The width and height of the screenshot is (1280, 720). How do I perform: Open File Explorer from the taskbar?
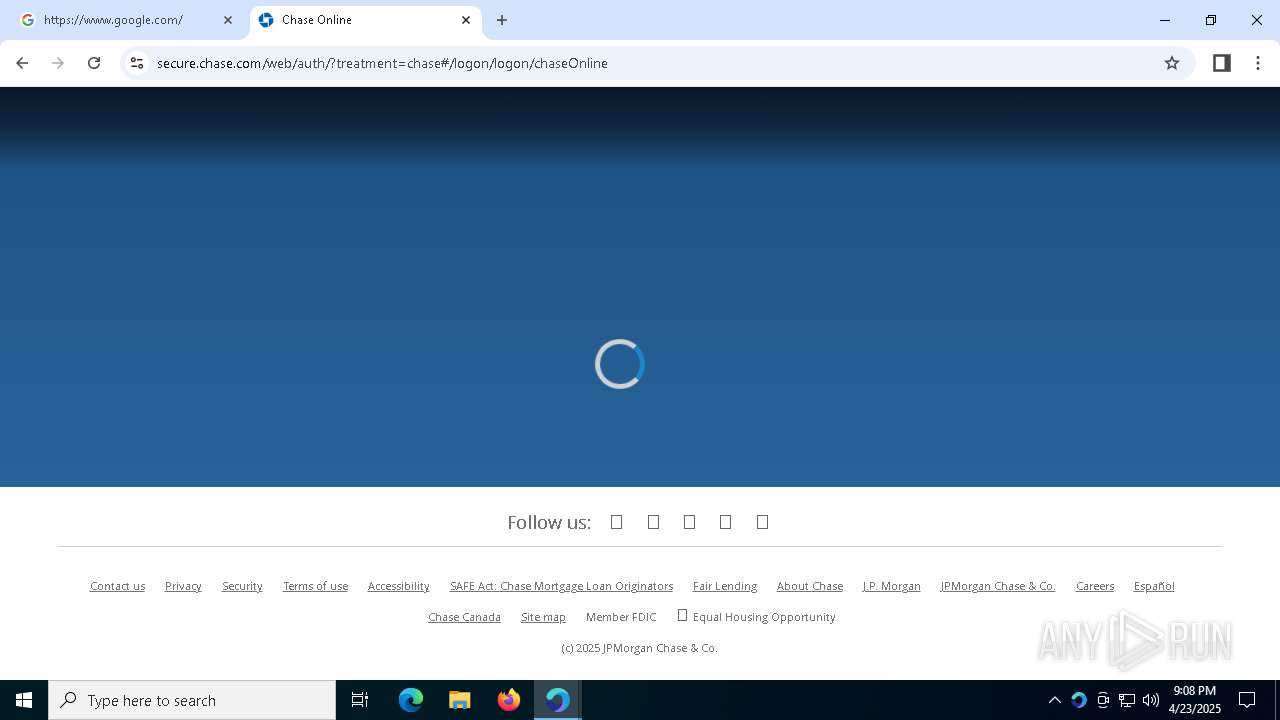pos(460,700)
